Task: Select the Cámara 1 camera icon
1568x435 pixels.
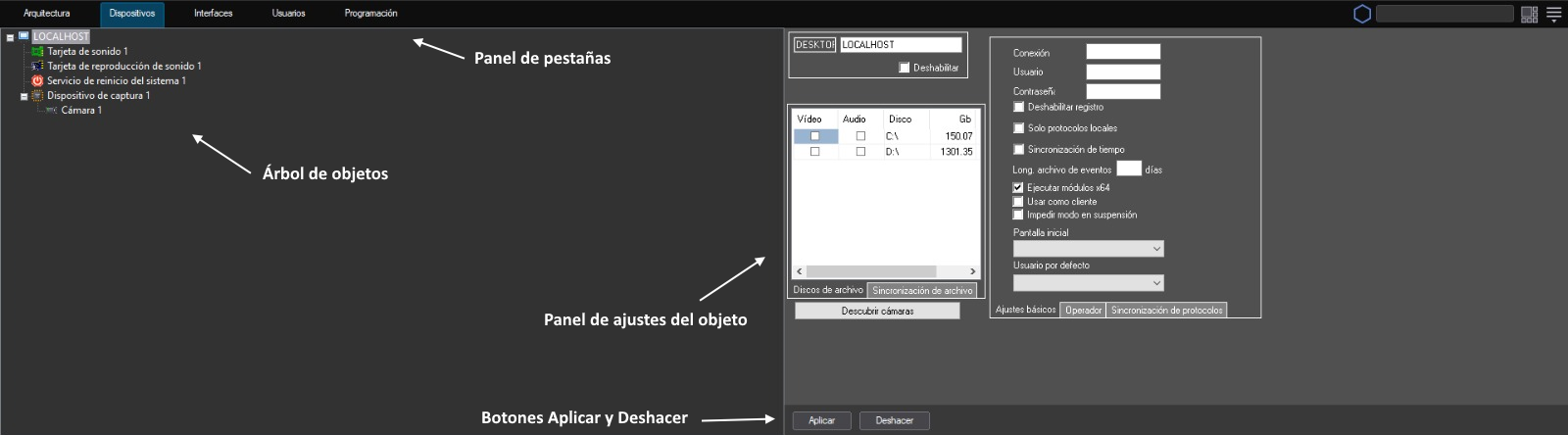Action: tap(51, 111)
